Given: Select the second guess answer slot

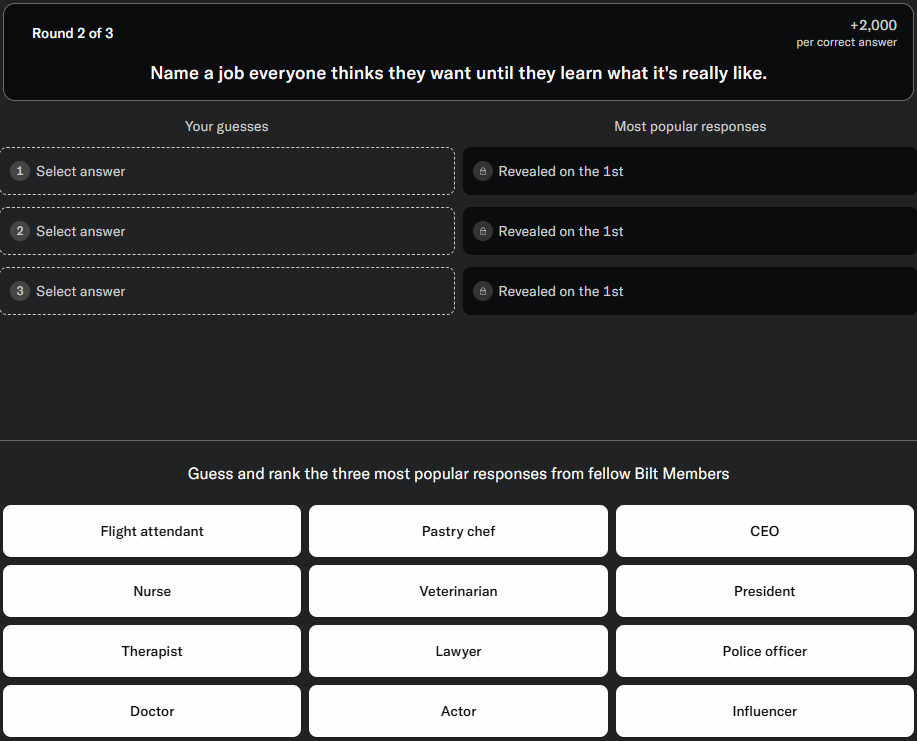Looking at the screenshot, I should tap(227, 231).
